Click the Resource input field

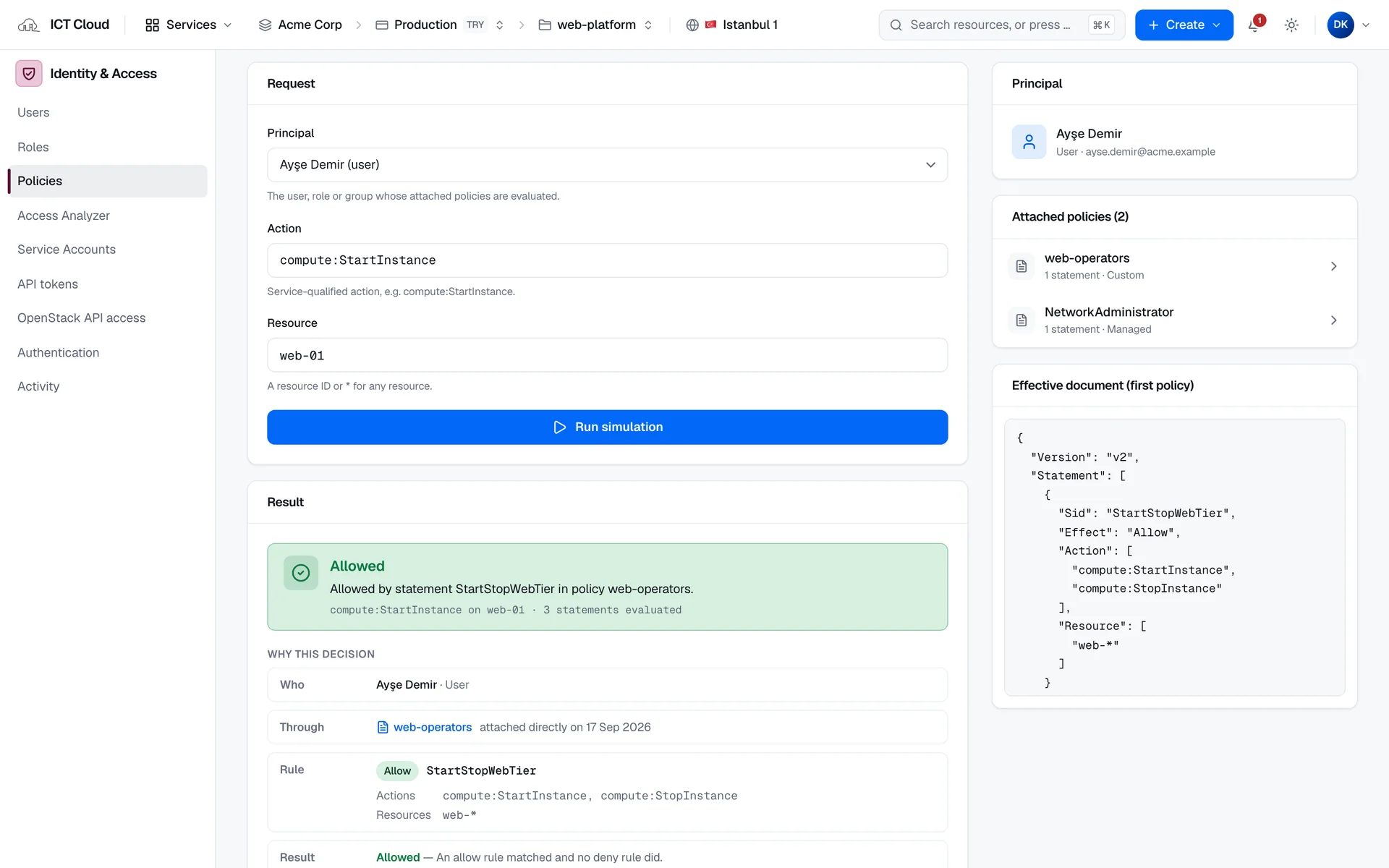(x=608, y=355)
